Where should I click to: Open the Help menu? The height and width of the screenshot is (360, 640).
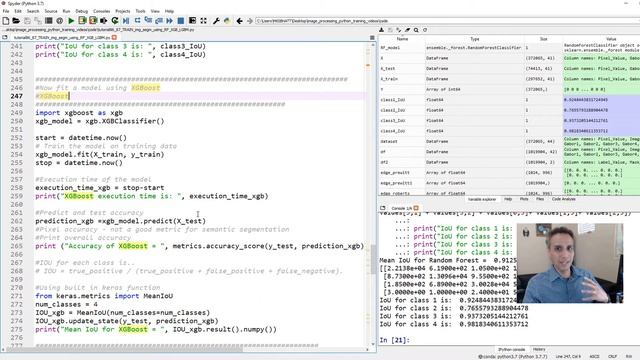pos(169,11)
